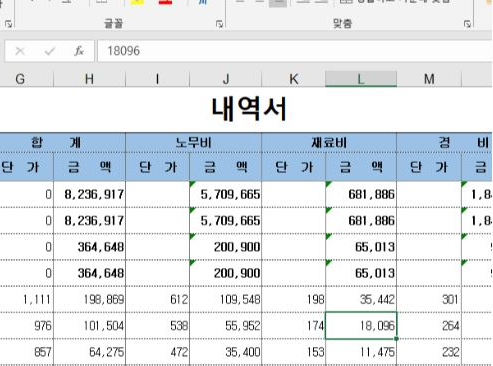493x366 pixels.
Task: Select the 금 액 header under 합 계
Action: 89,167
